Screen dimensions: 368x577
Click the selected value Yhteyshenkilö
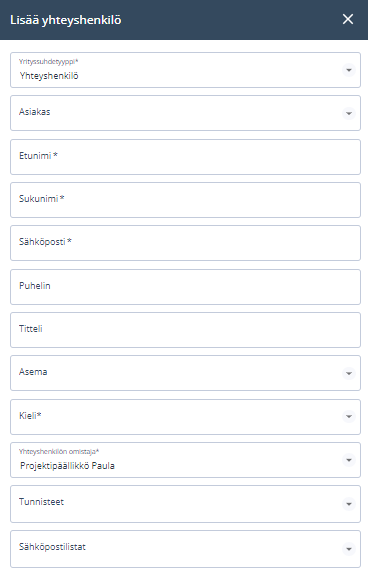coord(49,76)
